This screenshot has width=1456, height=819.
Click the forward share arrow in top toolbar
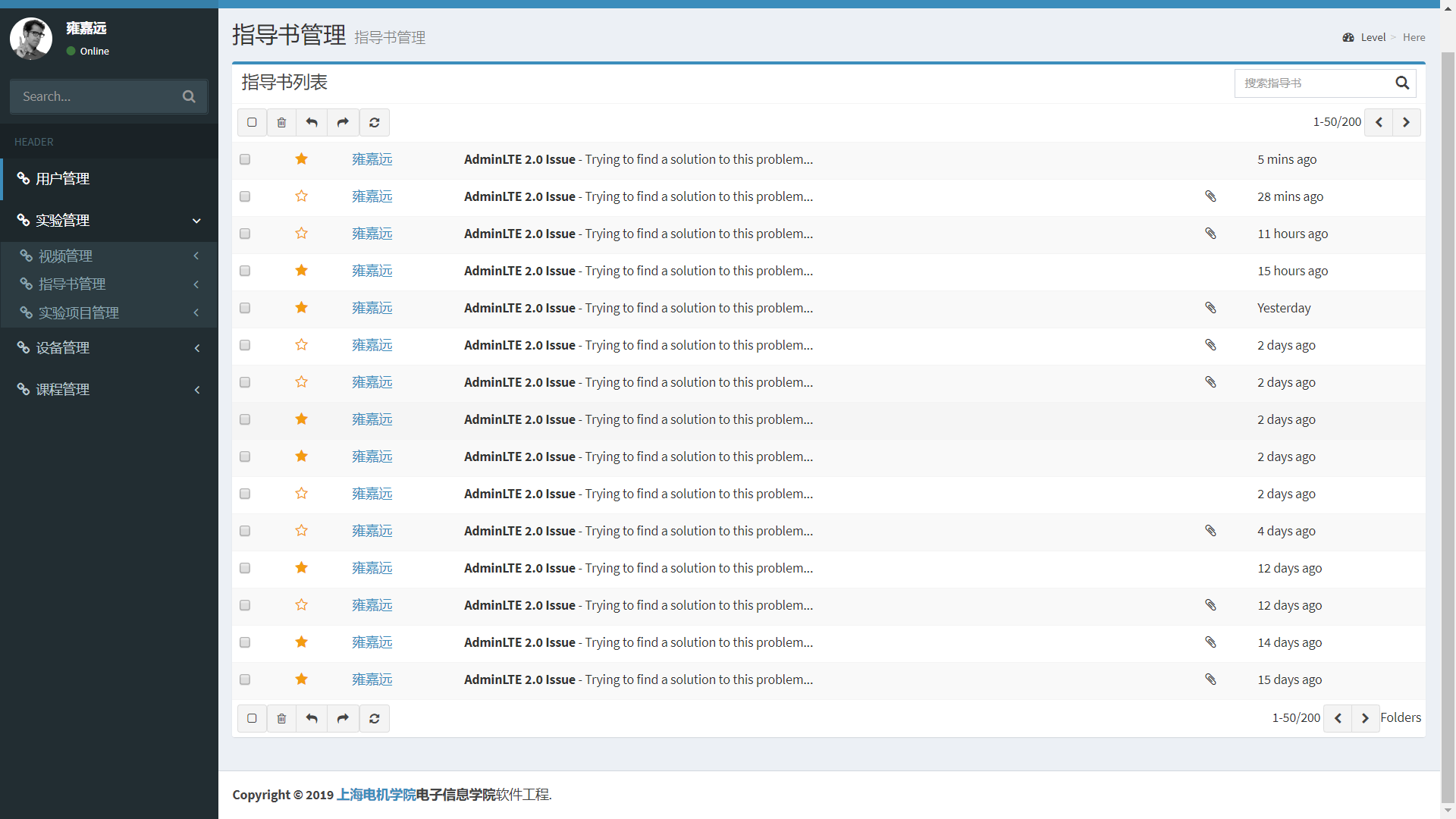pyautogui.click(x=343, y=122)
